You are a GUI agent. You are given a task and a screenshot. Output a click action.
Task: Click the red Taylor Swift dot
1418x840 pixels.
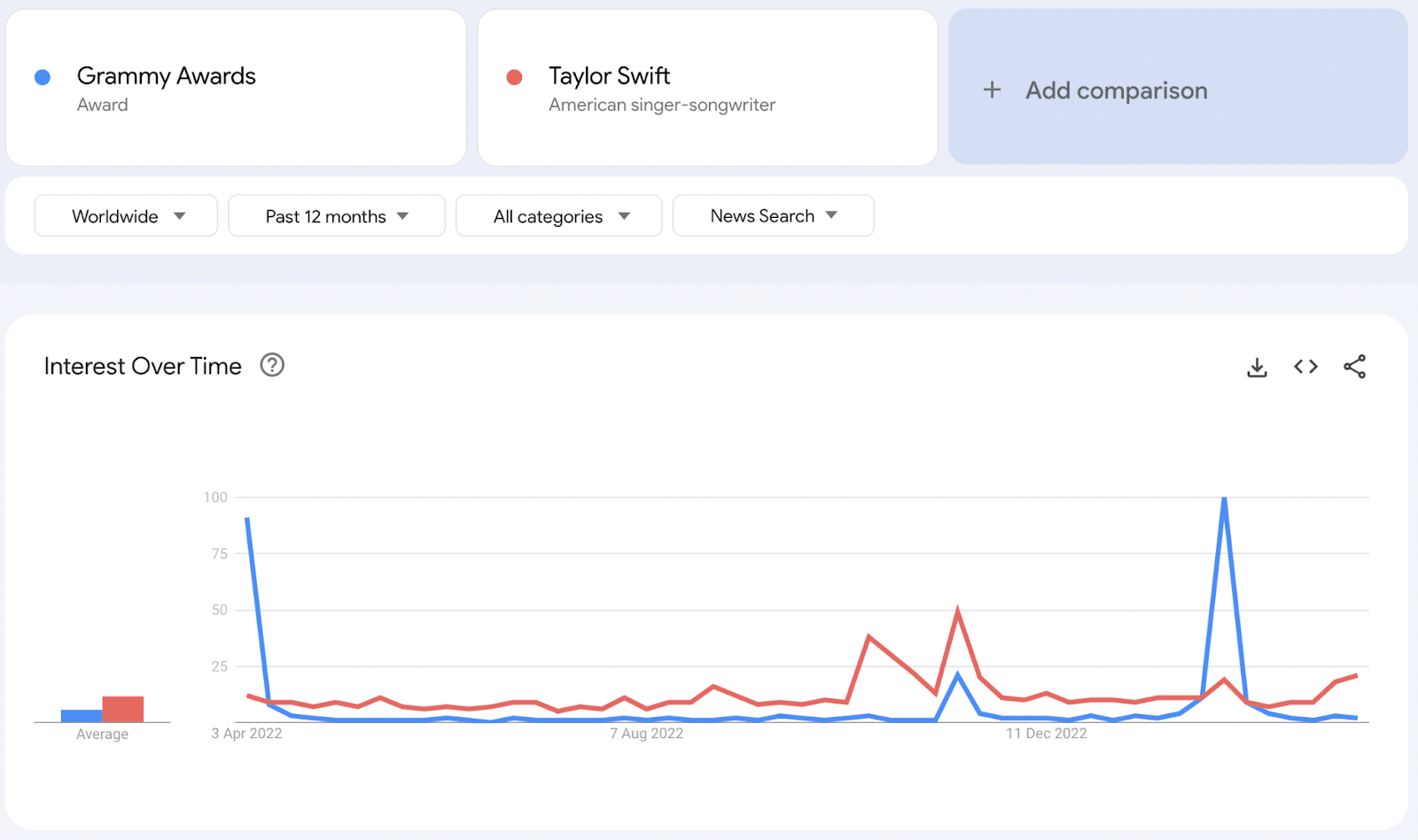point(514,78)
